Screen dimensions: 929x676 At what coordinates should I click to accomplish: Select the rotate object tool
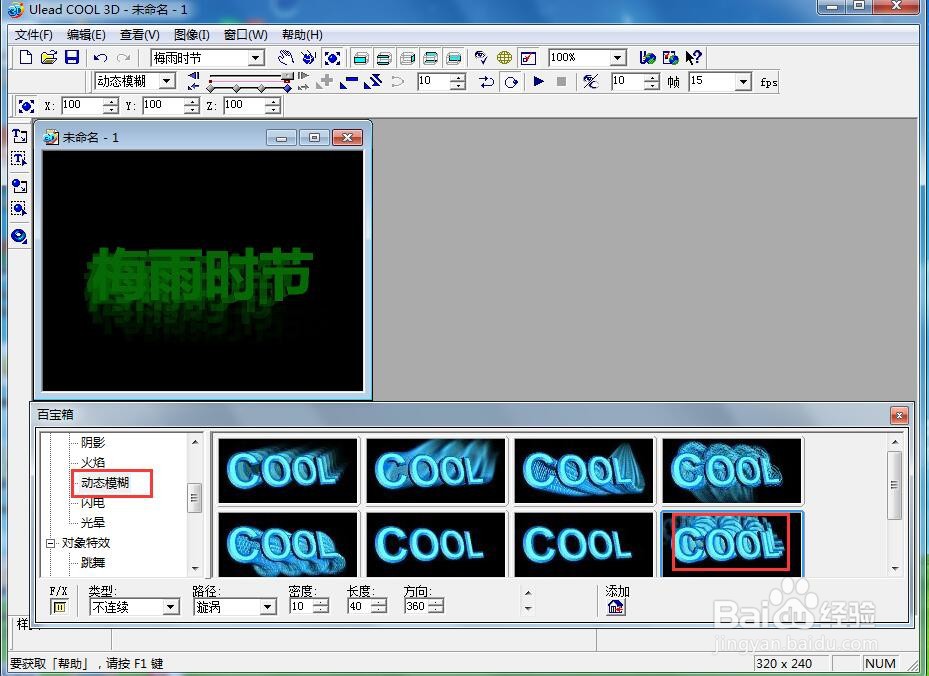click(x=309, y=57)
